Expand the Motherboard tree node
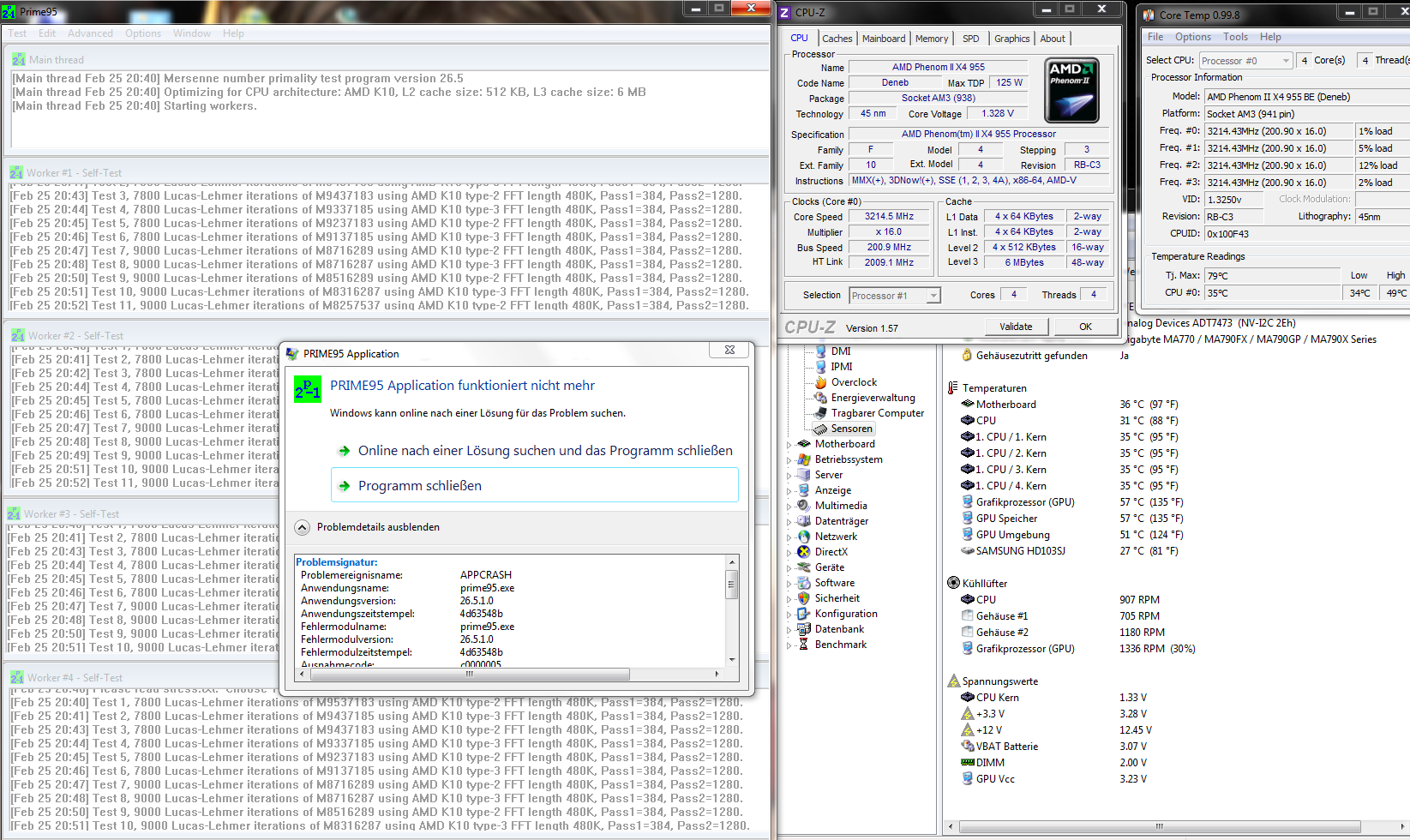The image size is (1410, 840). (x=789, y=444)
